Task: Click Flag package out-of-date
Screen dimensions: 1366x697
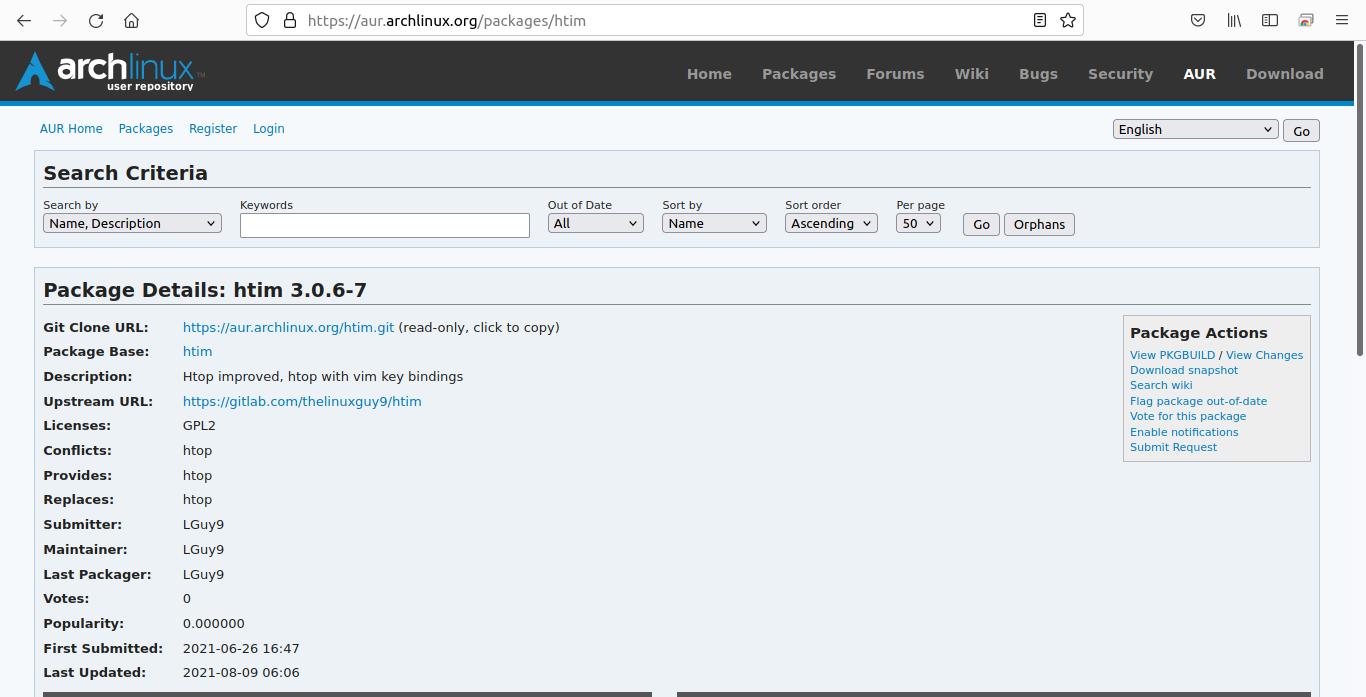Action: click(1198, 401)
